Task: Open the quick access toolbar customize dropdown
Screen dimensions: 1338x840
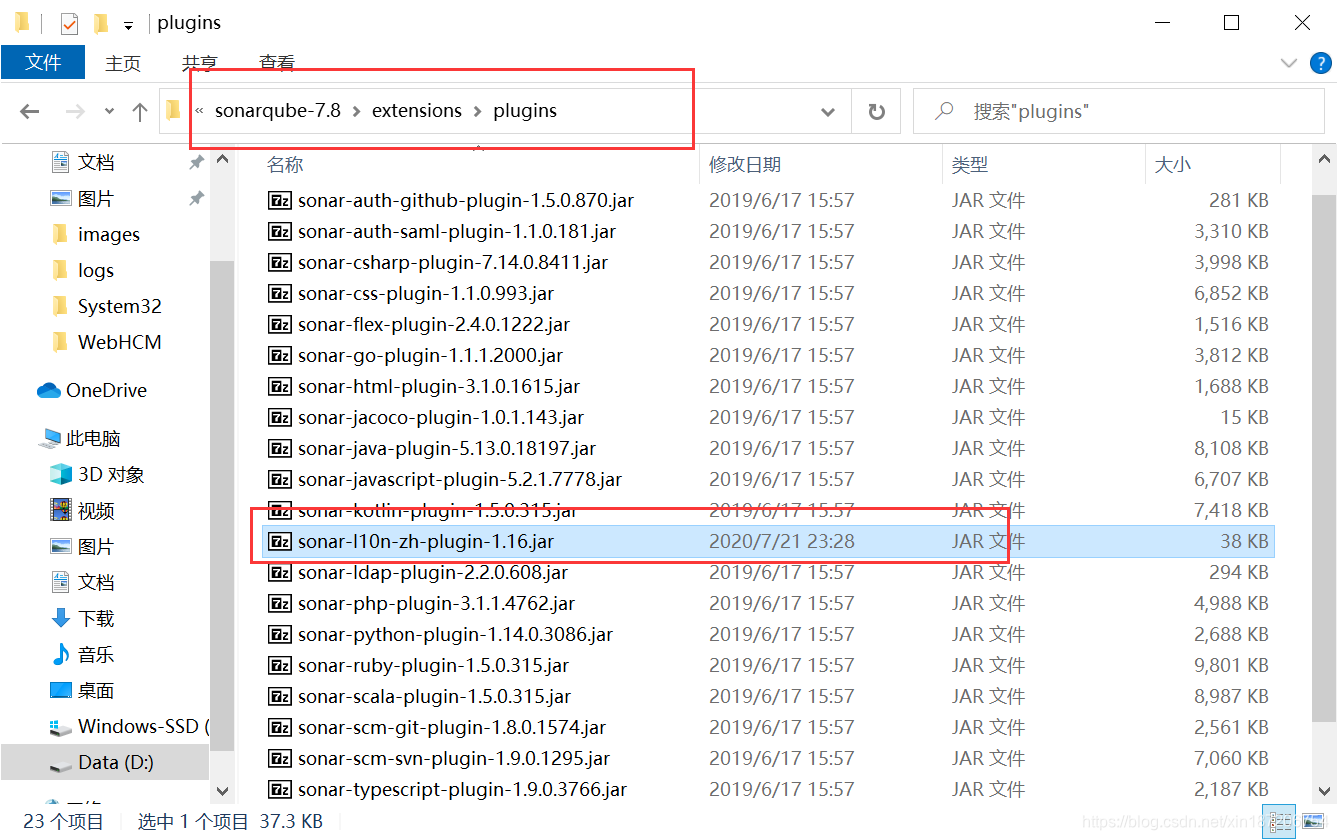Action: point(128,24)
